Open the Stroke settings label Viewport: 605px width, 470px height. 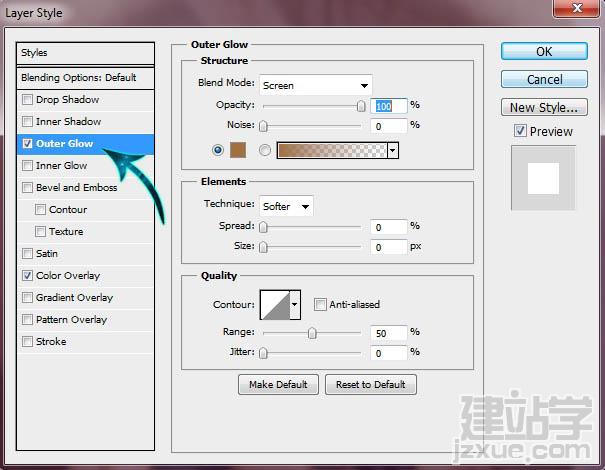[51, 342]
